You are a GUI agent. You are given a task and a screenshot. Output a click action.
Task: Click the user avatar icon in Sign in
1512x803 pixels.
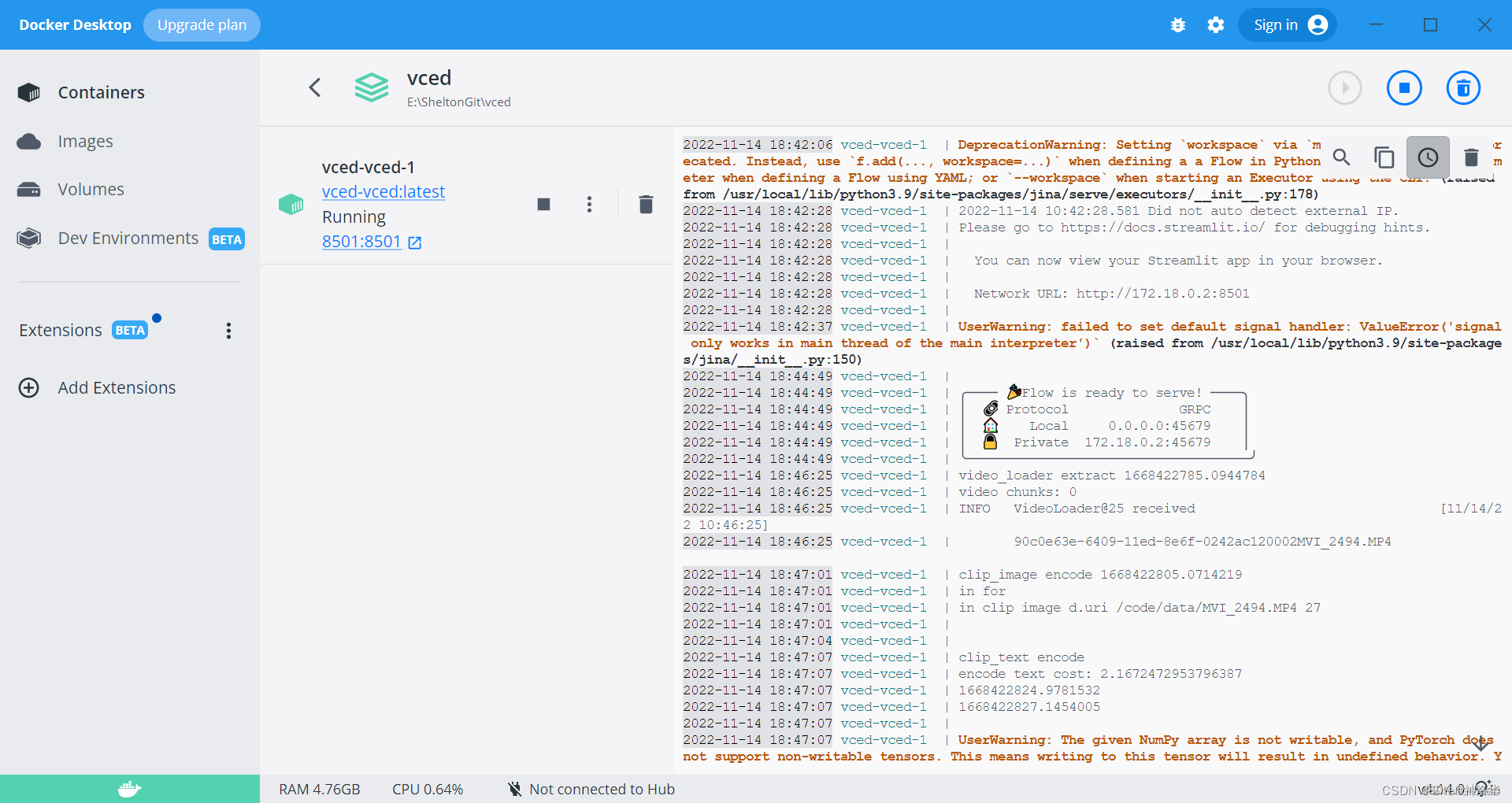coord(1318,25)
